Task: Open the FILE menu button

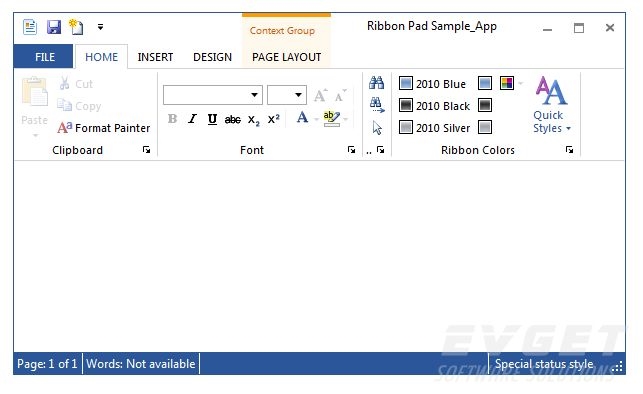Action: 44,57
